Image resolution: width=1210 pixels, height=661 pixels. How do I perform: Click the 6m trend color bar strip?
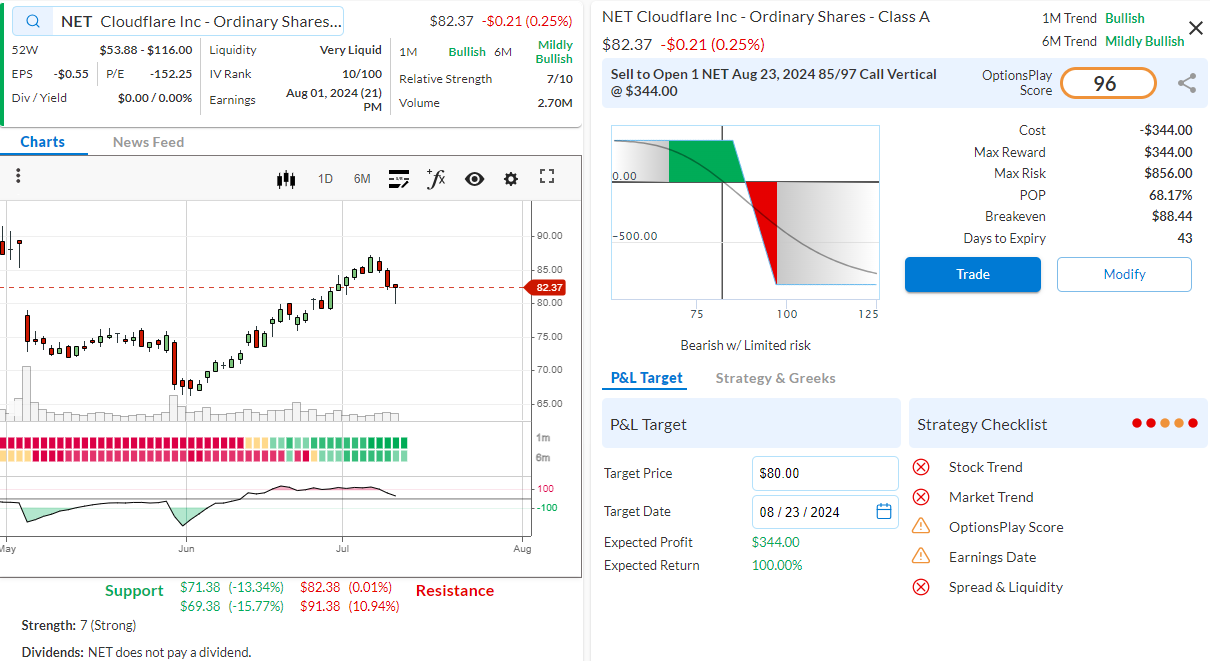[x=203, y=456]
